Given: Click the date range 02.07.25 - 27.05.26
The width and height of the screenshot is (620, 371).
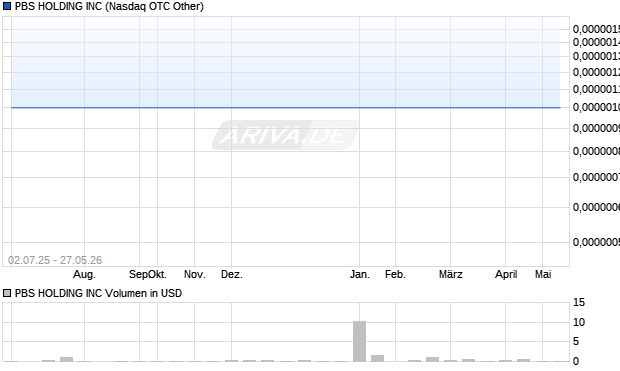Looking at the screenshot, I should coord(55,260).
